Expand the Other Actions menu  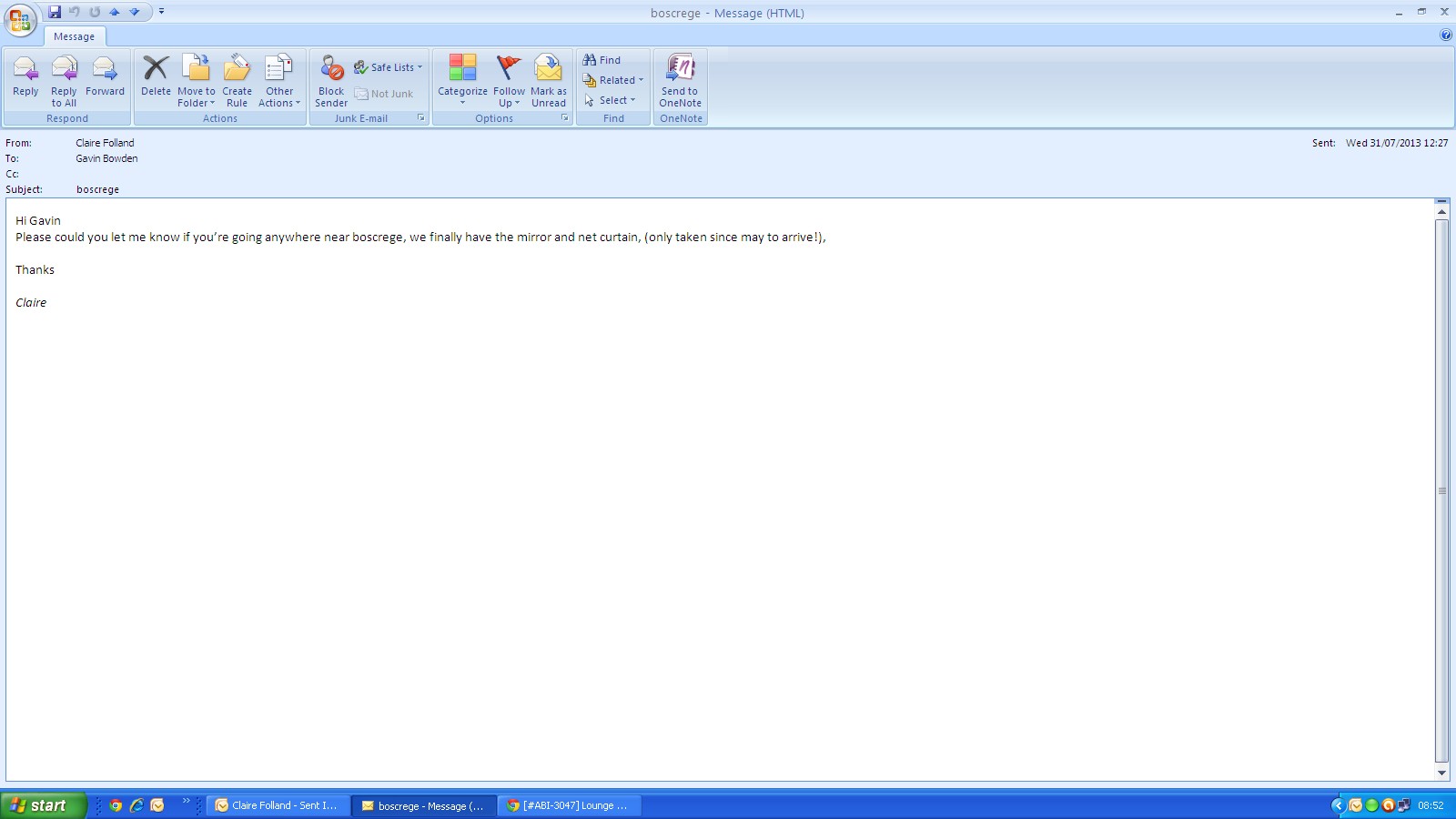click(x=278, y=81)
